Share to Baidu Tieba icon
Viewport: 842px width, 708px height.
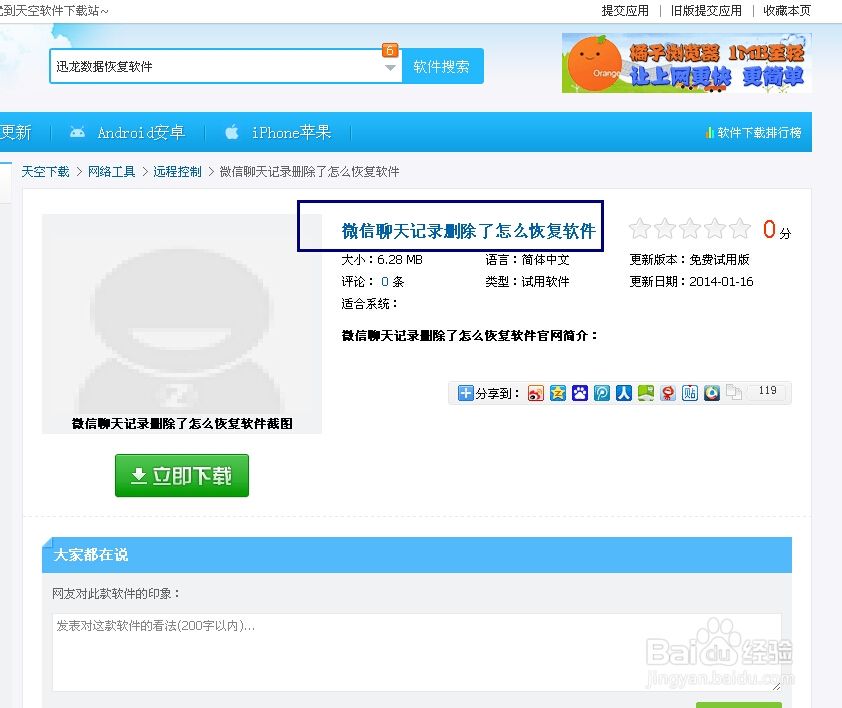pyautogui.click(x=689, y=393)
